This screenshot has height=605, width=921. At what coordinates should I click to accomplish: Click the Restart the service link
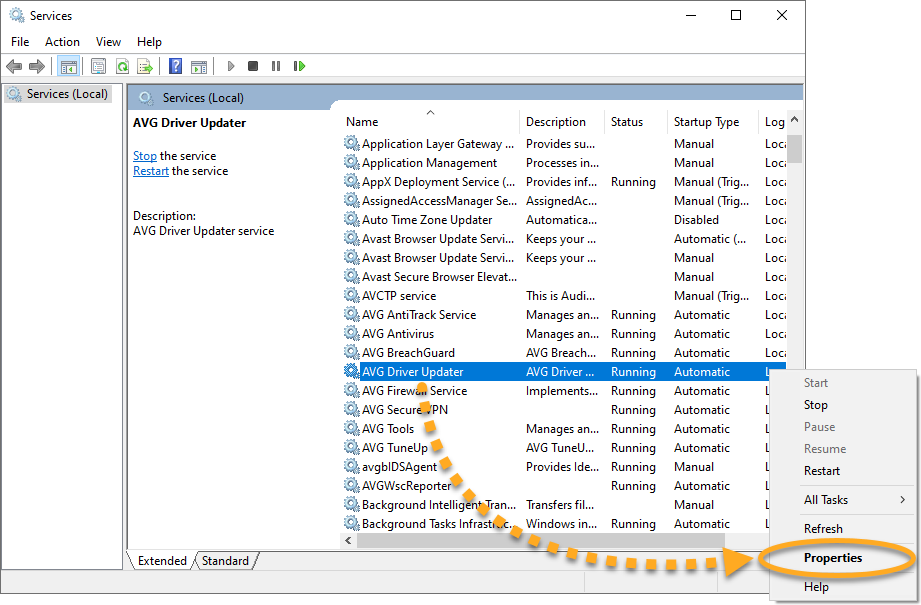151,171
